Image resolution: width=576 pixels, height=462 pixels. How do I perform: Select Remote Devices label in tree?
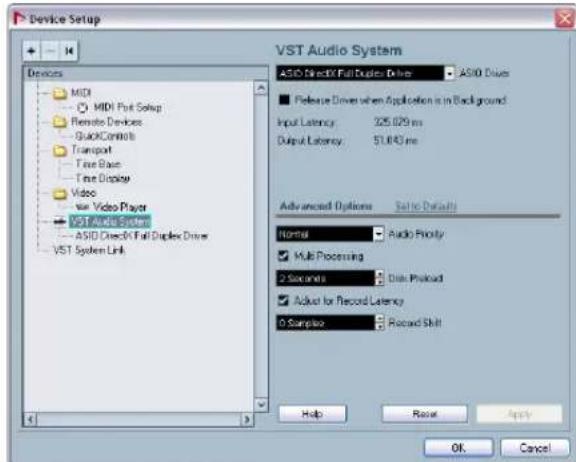[107, 122]
